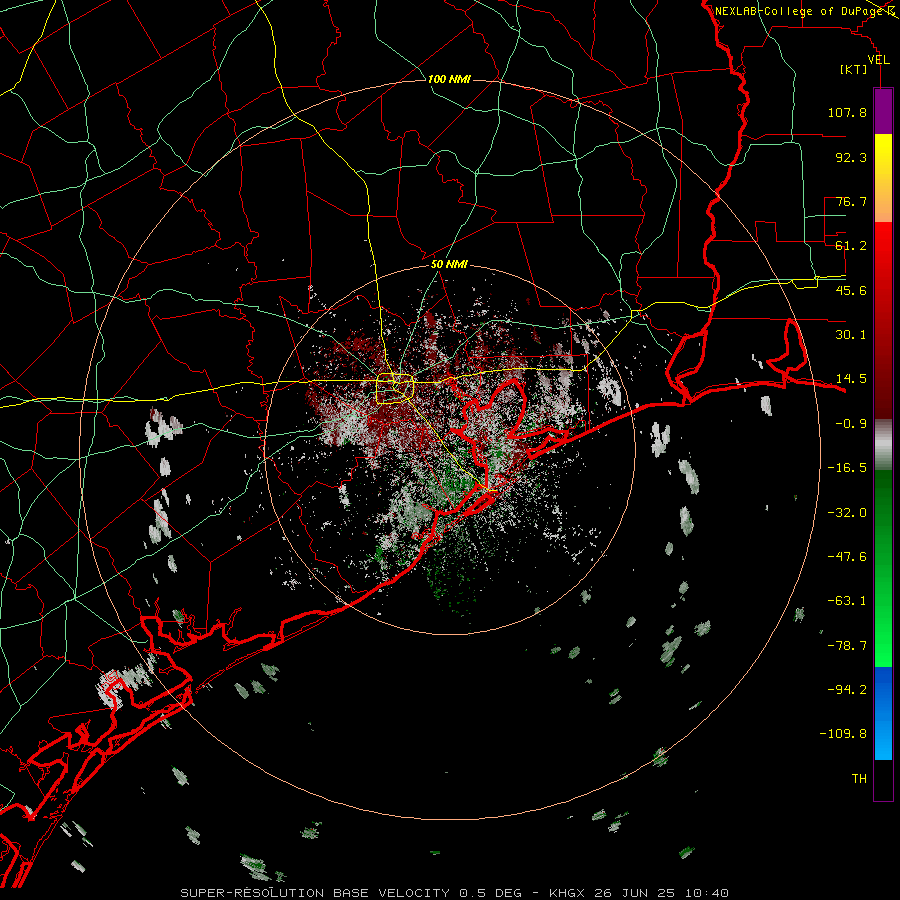Click the 50 NMI range ring label
Viewport: 900px width, 900px height.
pyautogui.click(x=449, y=264)
